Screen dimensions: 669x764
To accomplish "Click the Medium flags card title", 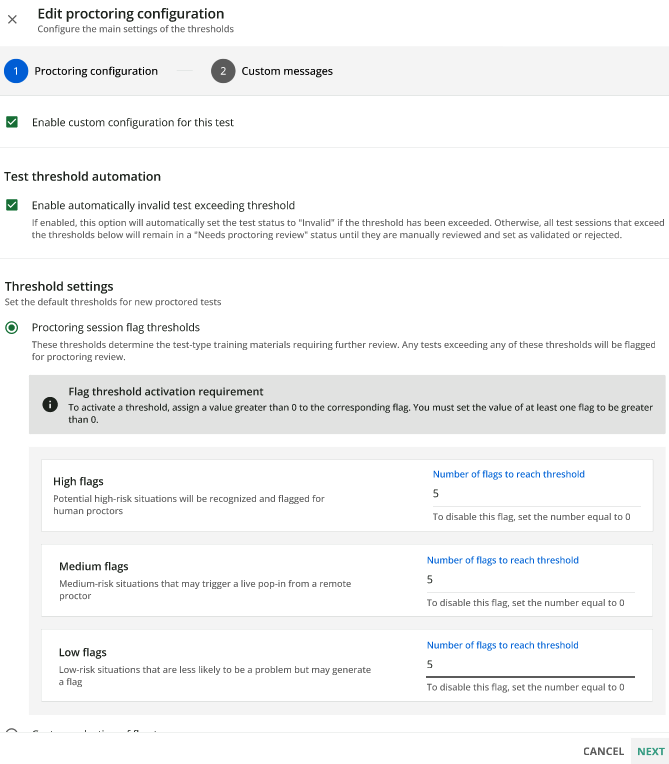I will point(94,566).
